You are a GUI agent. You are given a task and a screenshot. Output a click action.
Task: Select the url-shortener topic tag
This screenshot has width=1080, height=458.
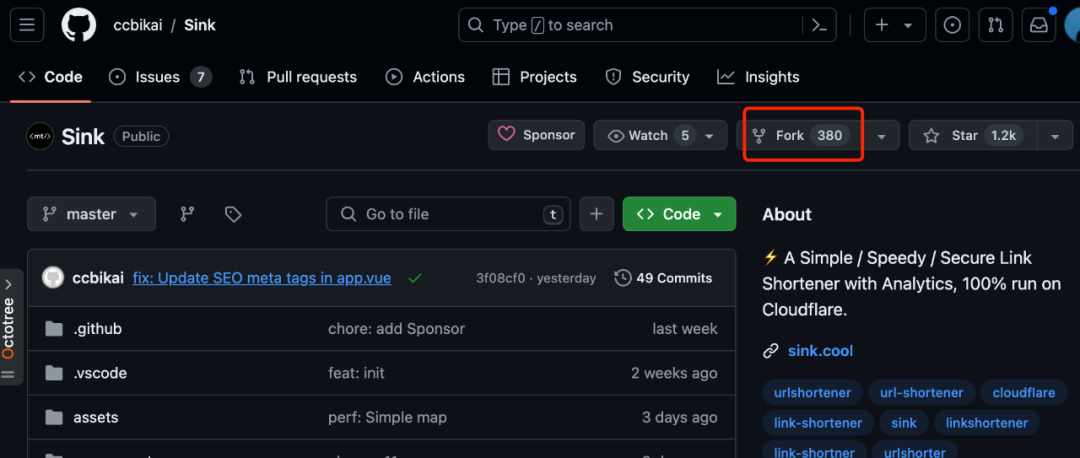922,393
